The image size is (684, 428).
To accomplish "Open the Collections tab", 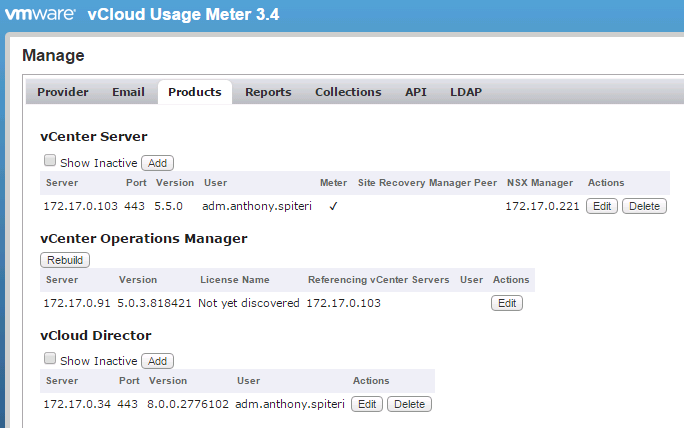I will 348,92.
